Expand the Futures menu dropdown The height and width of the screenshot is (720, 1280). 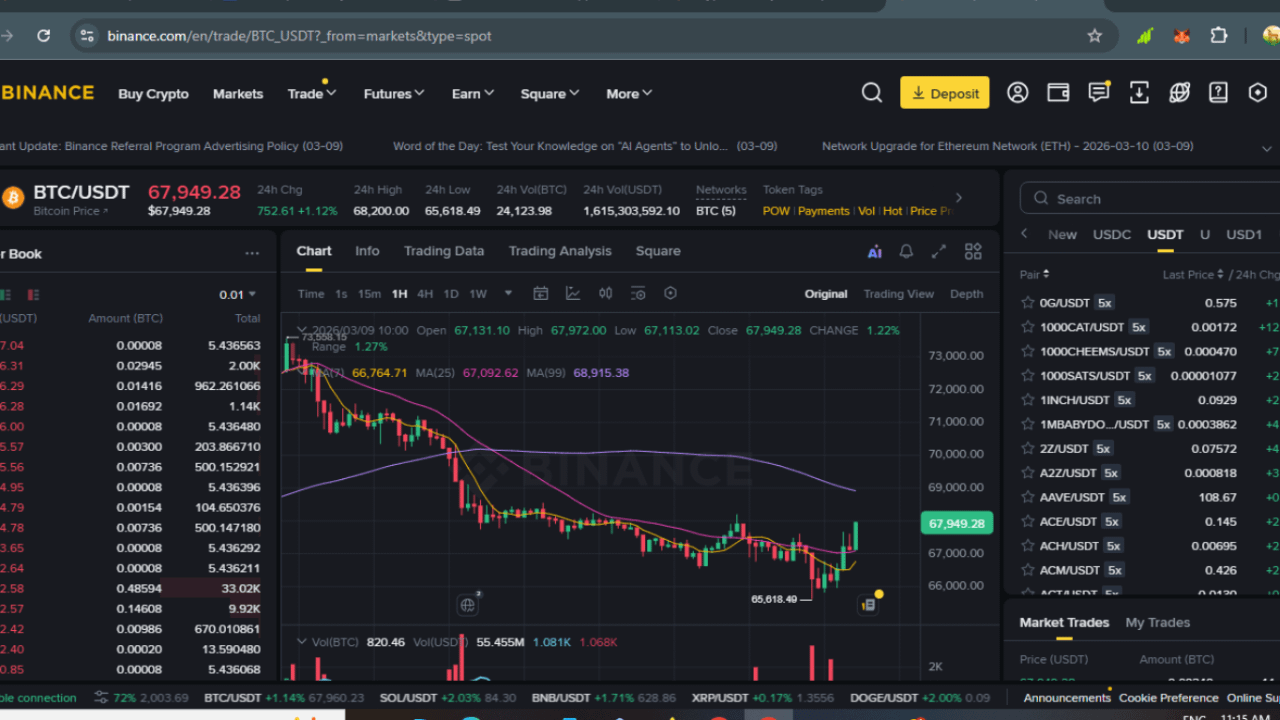pyautogui.click(x=394, y=94)
